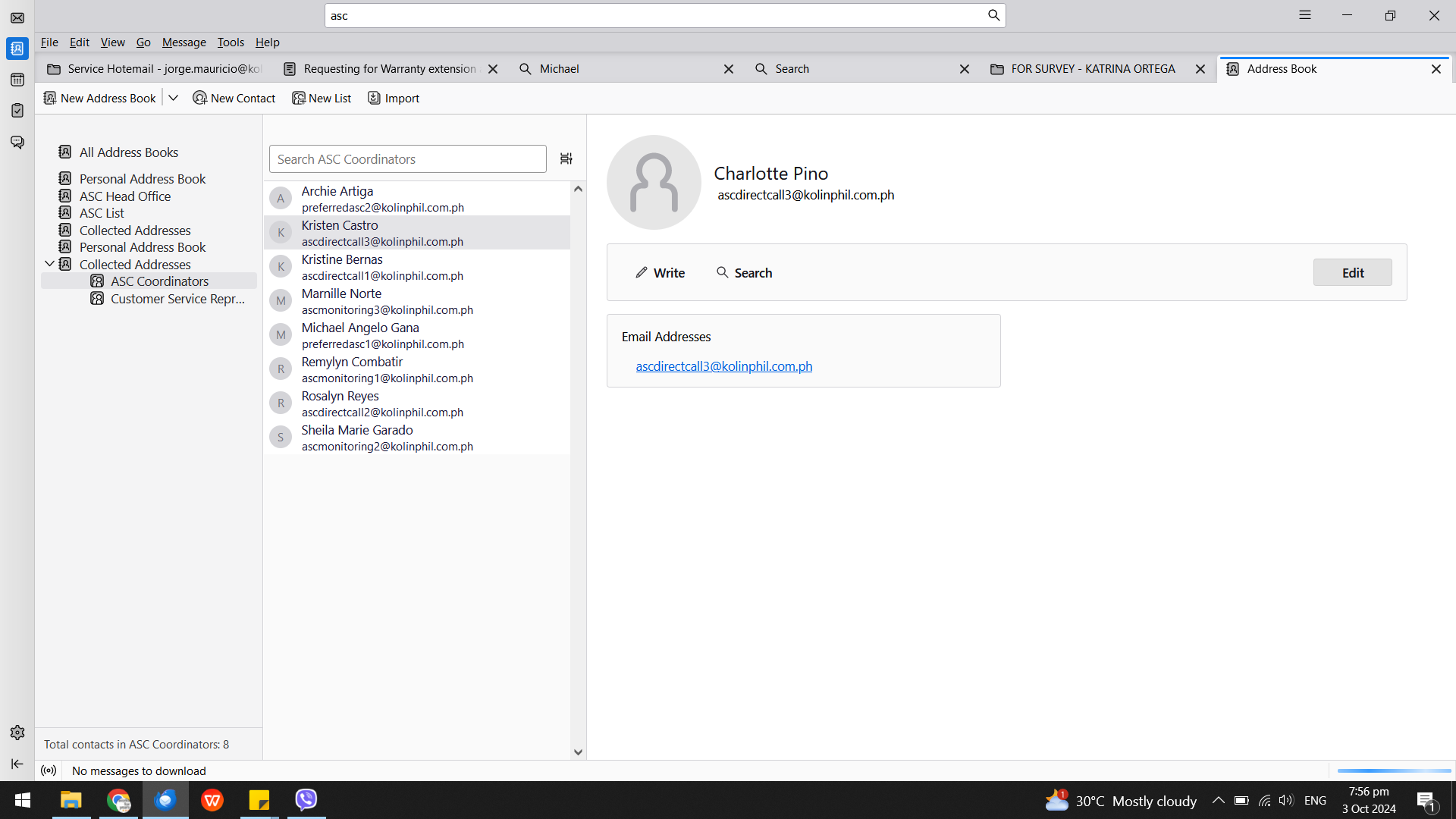Open the ascdirectcall3 email address link
This screenshot has width=1456, height=819.
[723, 366]
